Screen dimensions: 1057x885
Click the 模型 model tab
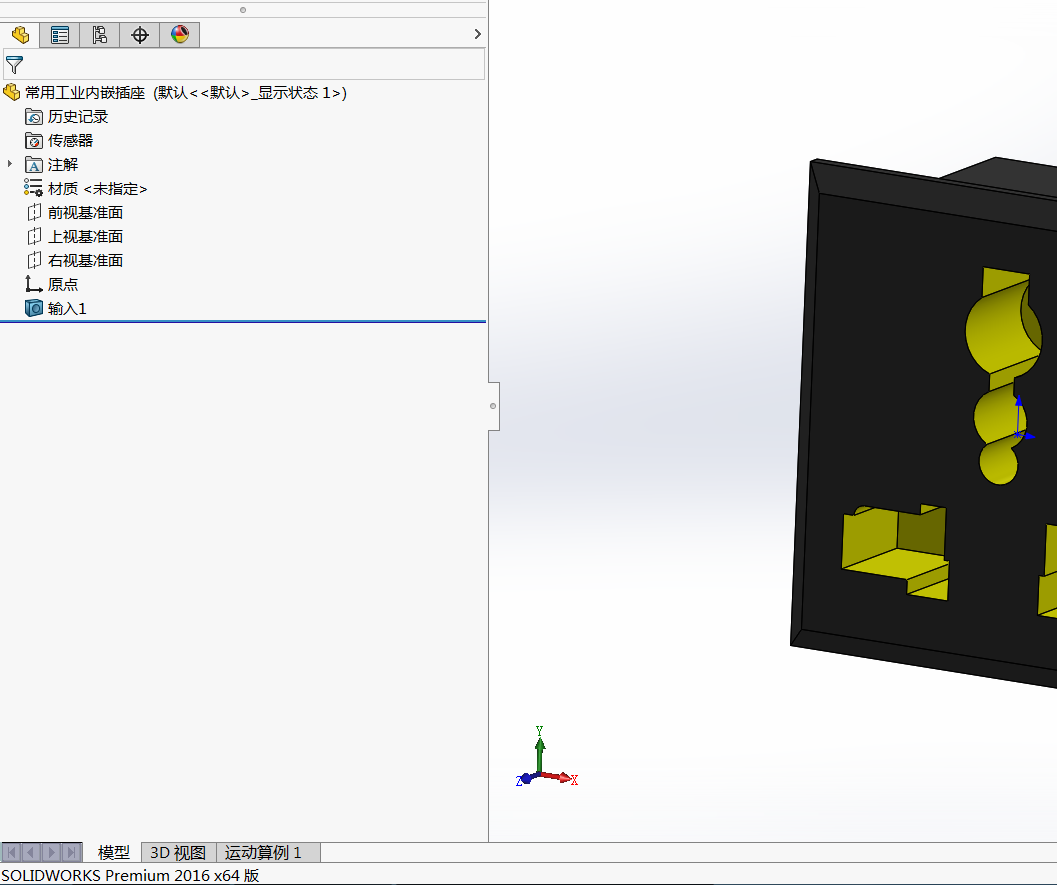pyautogui.click(x=113, y=853)
